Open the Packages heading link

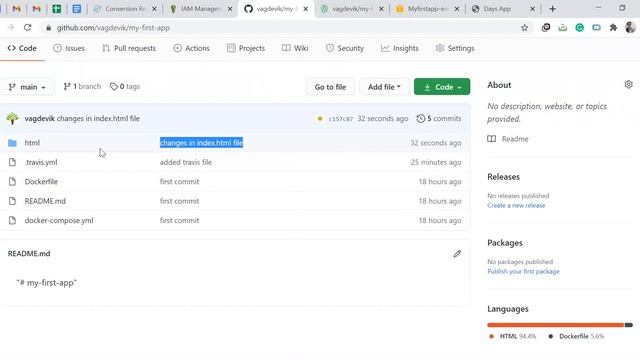pyautogui.click(x=505, y=243)
